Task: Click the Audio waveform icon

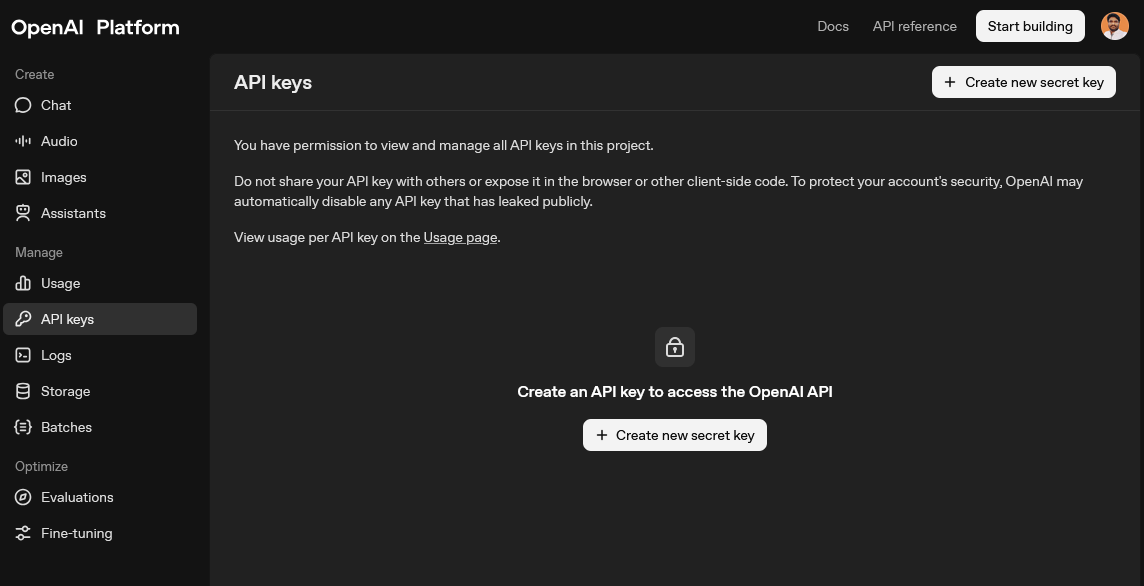Action: pos(23,141)
